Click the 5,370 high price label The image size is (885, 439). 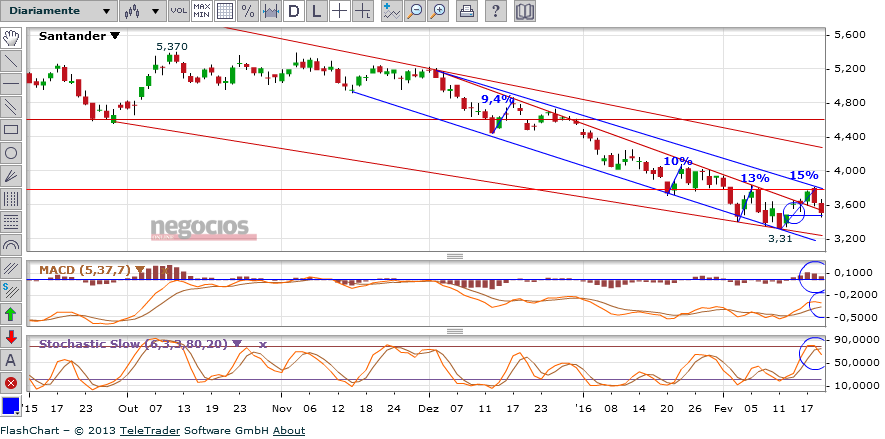[172, 46]
